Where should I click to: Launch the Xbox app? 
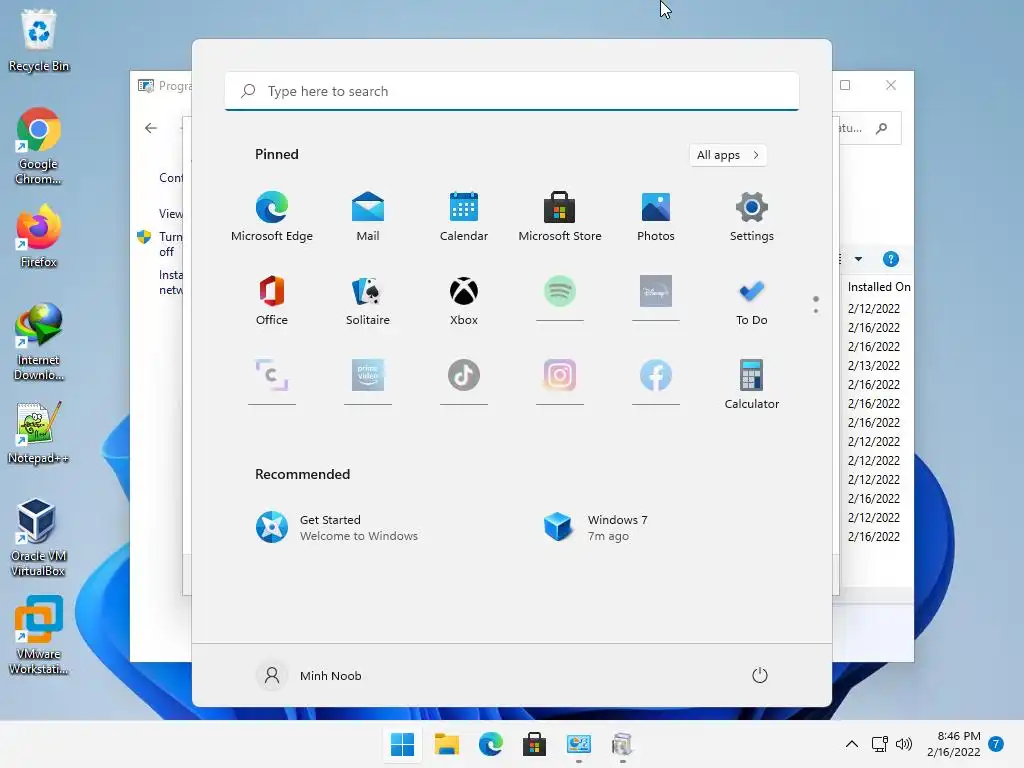coord(464,300)
